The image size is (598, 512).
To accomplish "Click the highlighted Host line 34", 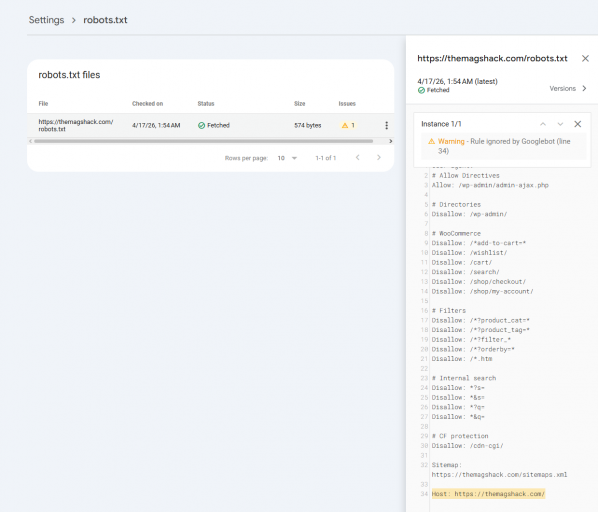I will tap(488, 494).
